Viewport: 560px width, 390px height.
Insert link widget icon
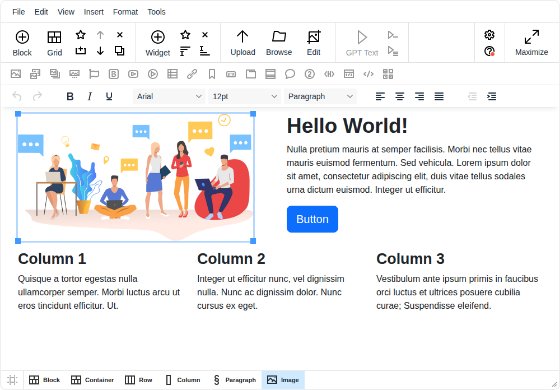point(192,74)
